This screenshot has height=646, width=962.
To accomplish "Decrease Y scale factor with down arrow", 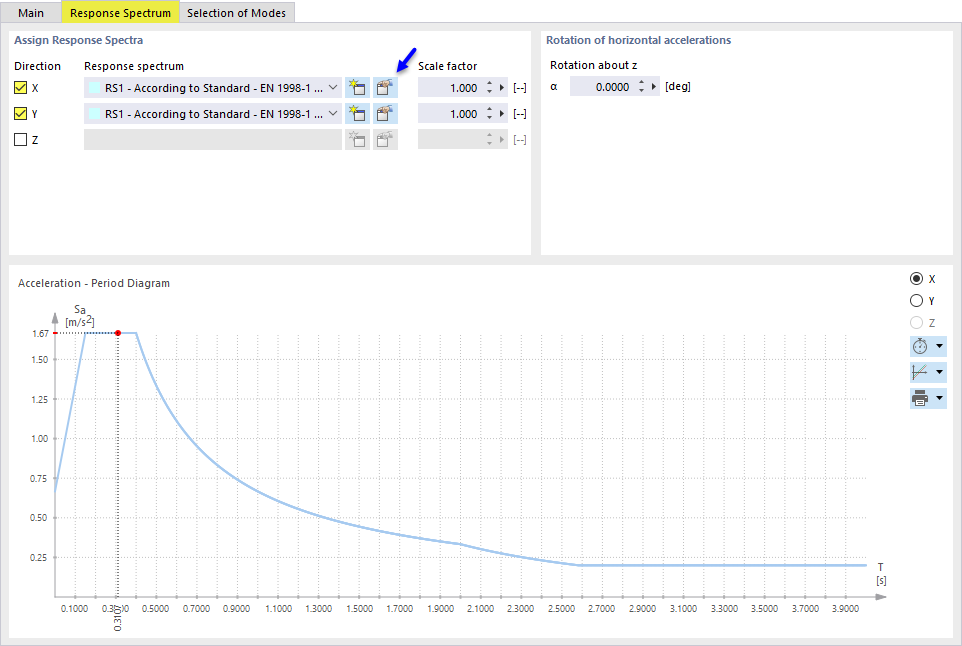I will pyautogui.click(x=489, y=118).
